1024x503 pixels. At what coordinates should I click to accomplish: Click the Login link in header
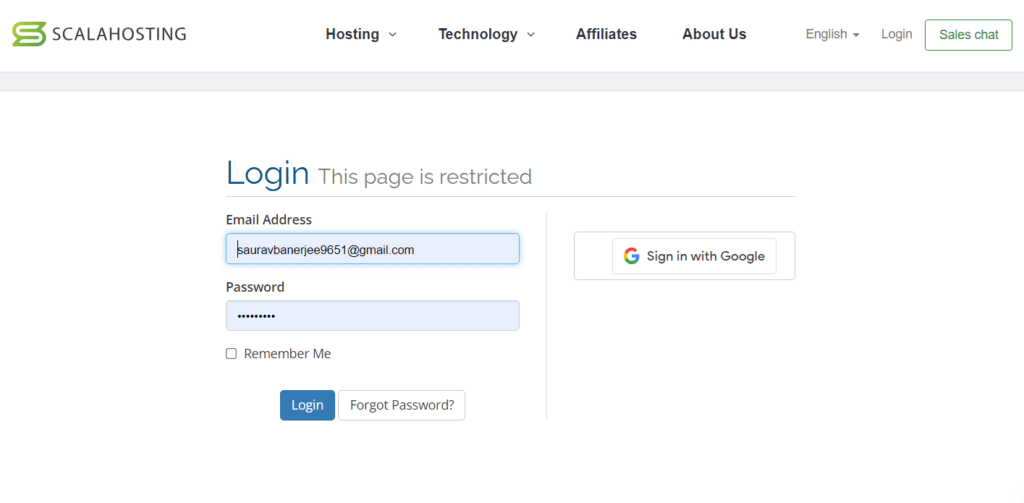[x=897, y=34]
